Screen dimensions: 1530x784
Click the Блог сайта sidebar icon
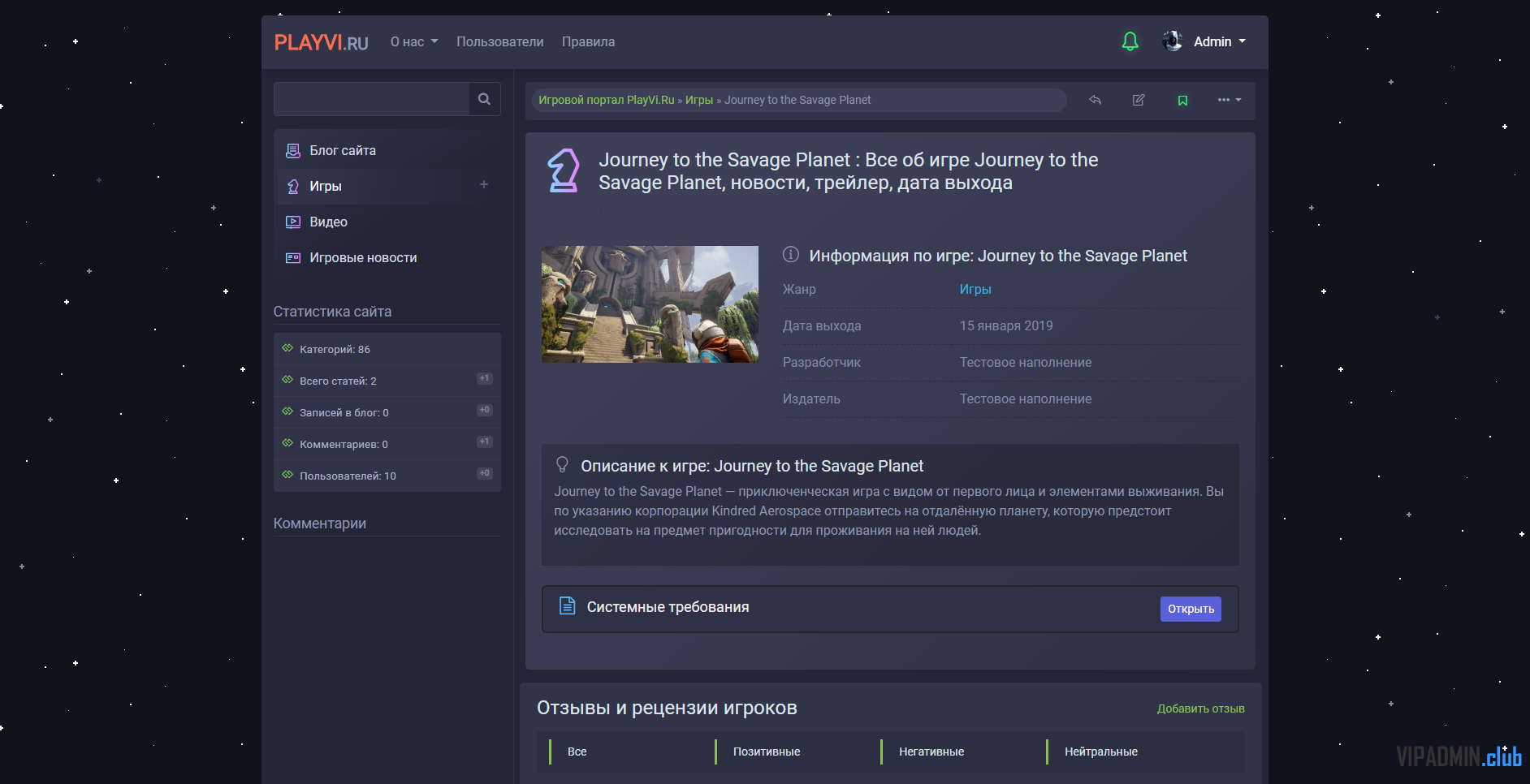tap(293, 150)
